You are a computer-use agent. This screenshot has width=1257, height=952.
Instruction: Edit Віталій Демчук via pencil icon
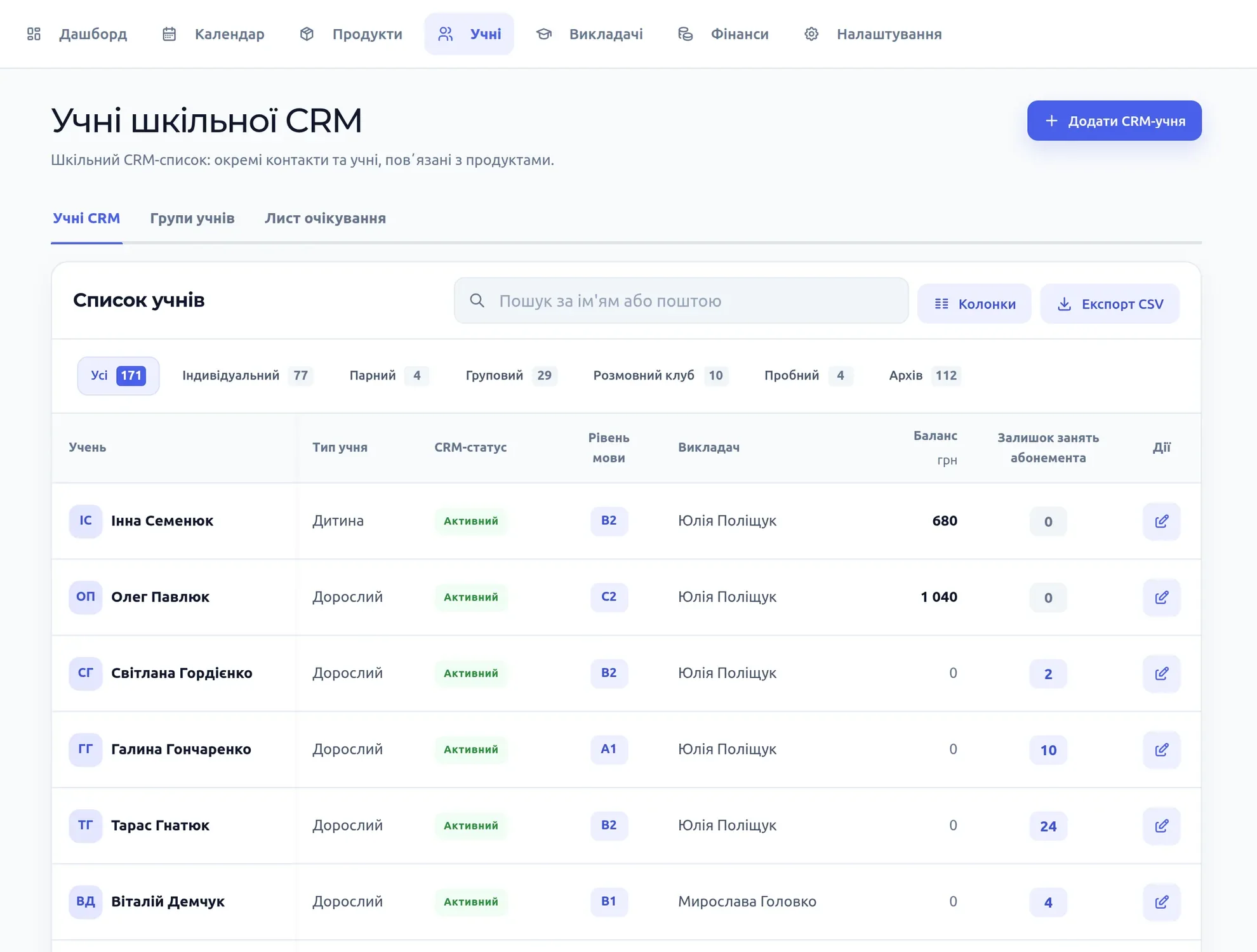click(x=1161, y=902)
